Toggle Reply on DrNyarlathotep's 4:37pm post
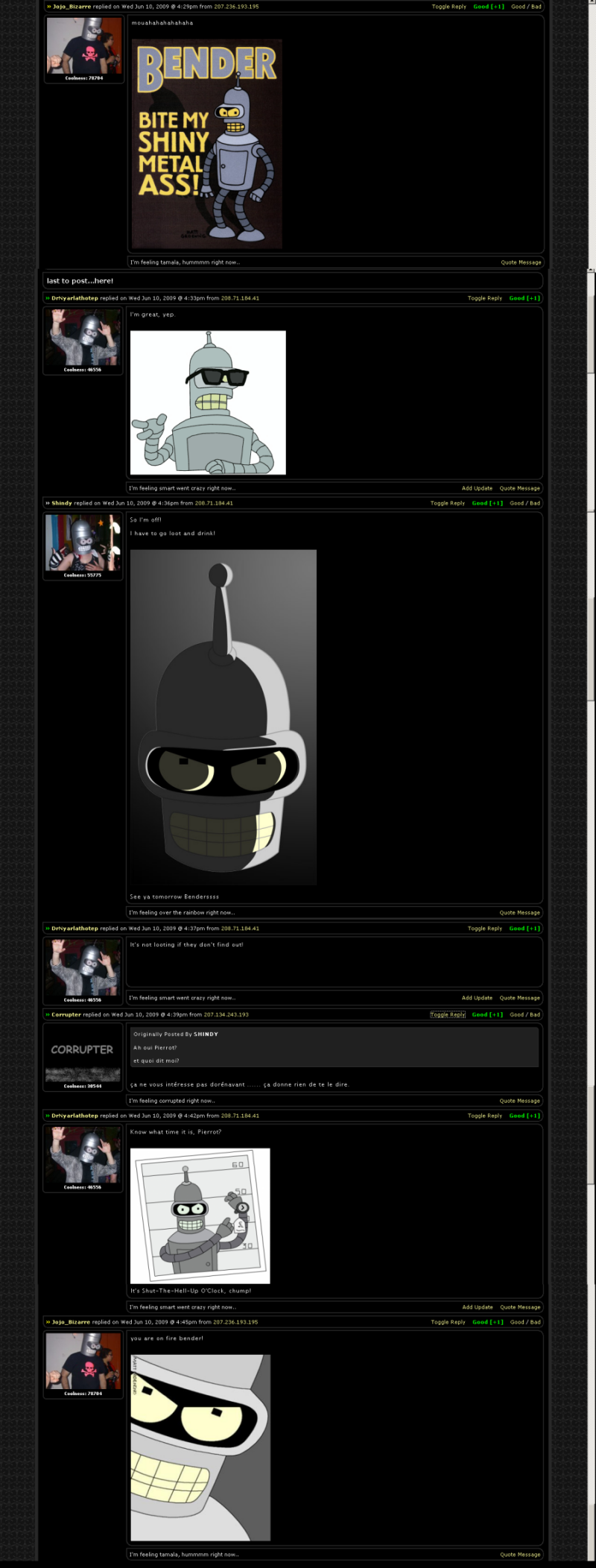 484,929
